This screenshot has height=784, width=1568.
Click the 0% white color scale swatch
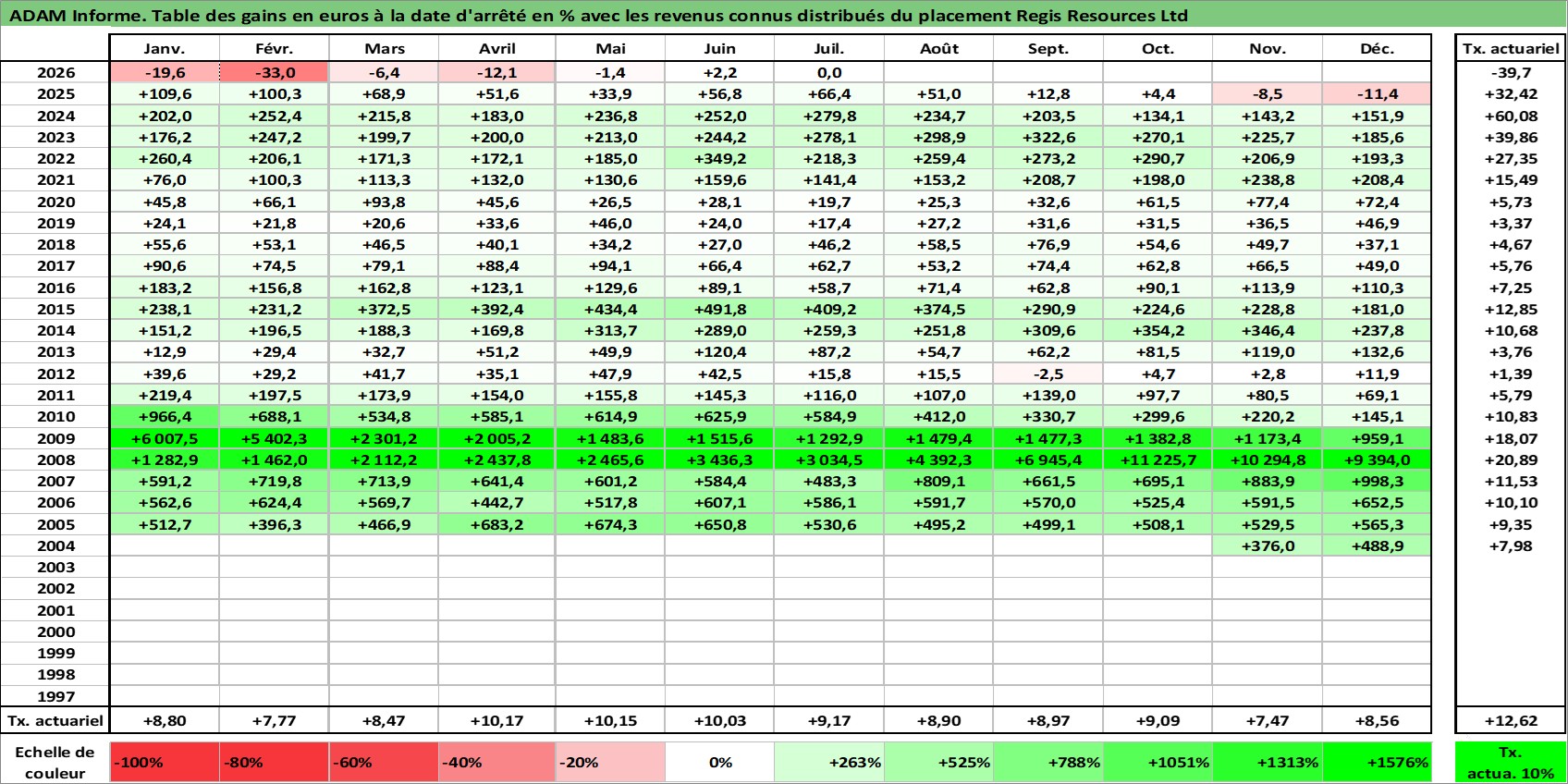[719, 763]
